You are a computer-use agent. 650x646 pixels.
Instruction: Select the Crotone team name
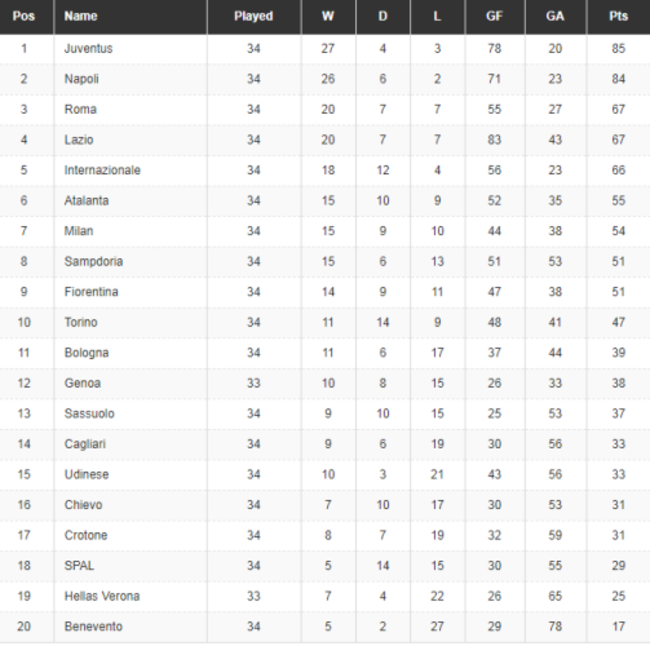click(84, 535)
